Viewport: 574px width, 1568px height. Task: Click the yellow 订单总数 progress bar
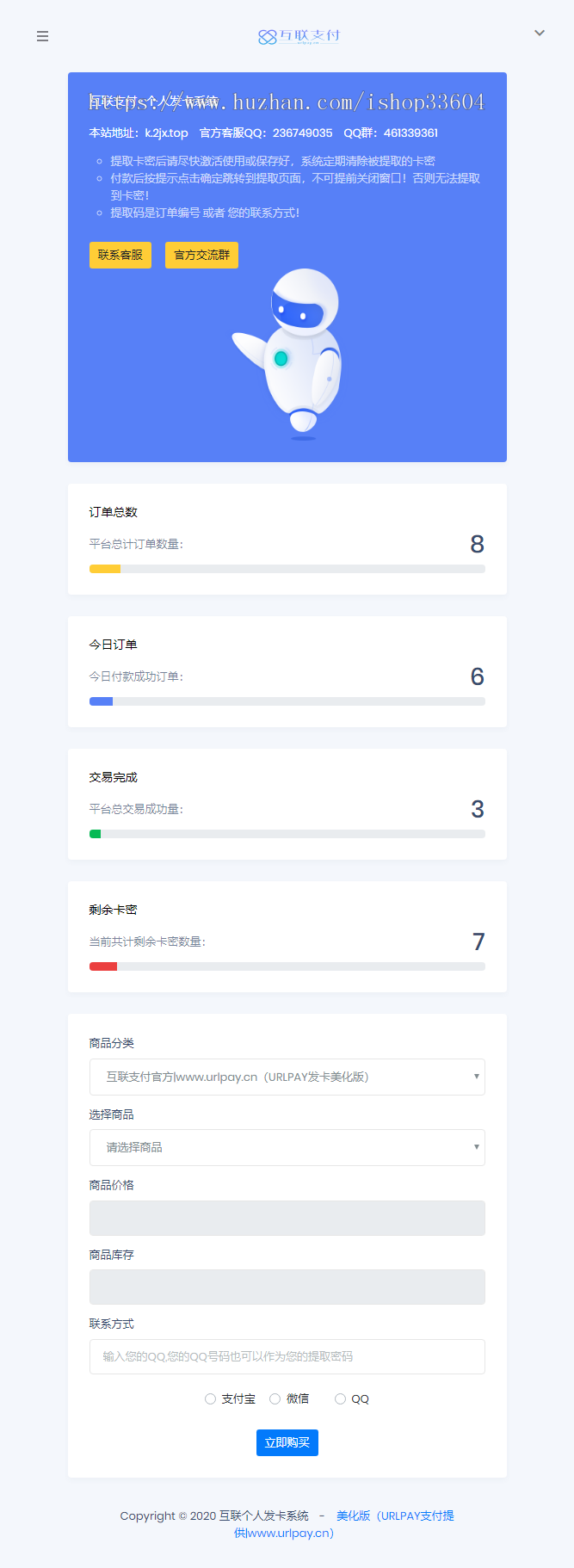point(105,569)
